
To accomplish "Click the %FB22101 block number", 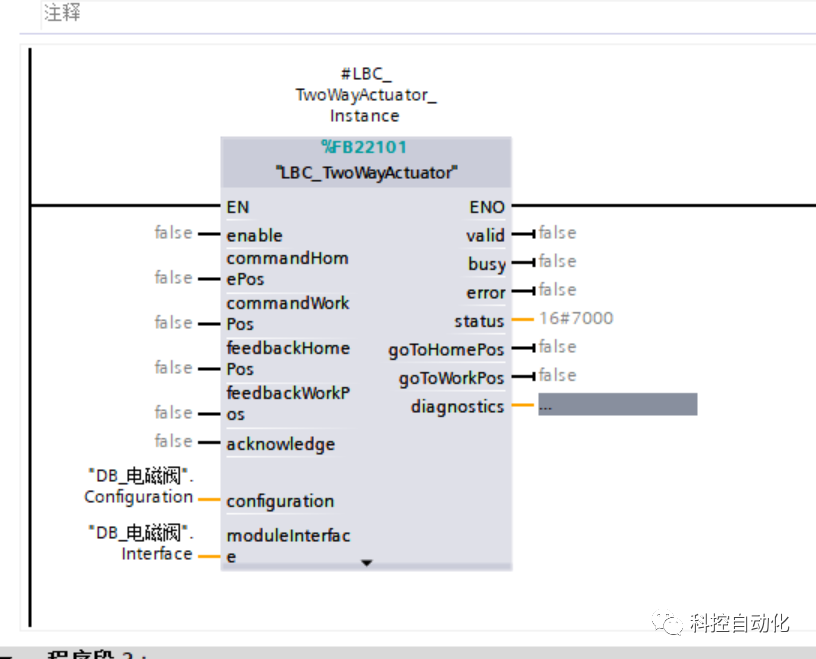I will [x=364, y=147].
